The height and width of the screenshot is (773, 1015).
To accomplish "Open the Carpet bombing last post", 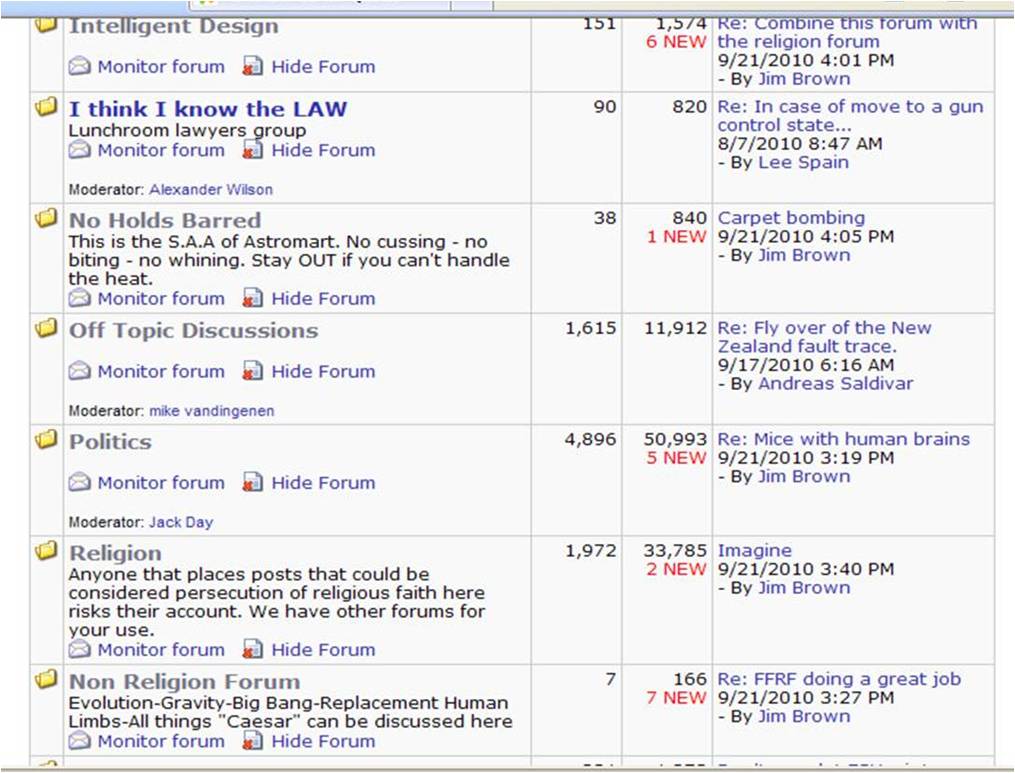I will [x=791, y=218].
